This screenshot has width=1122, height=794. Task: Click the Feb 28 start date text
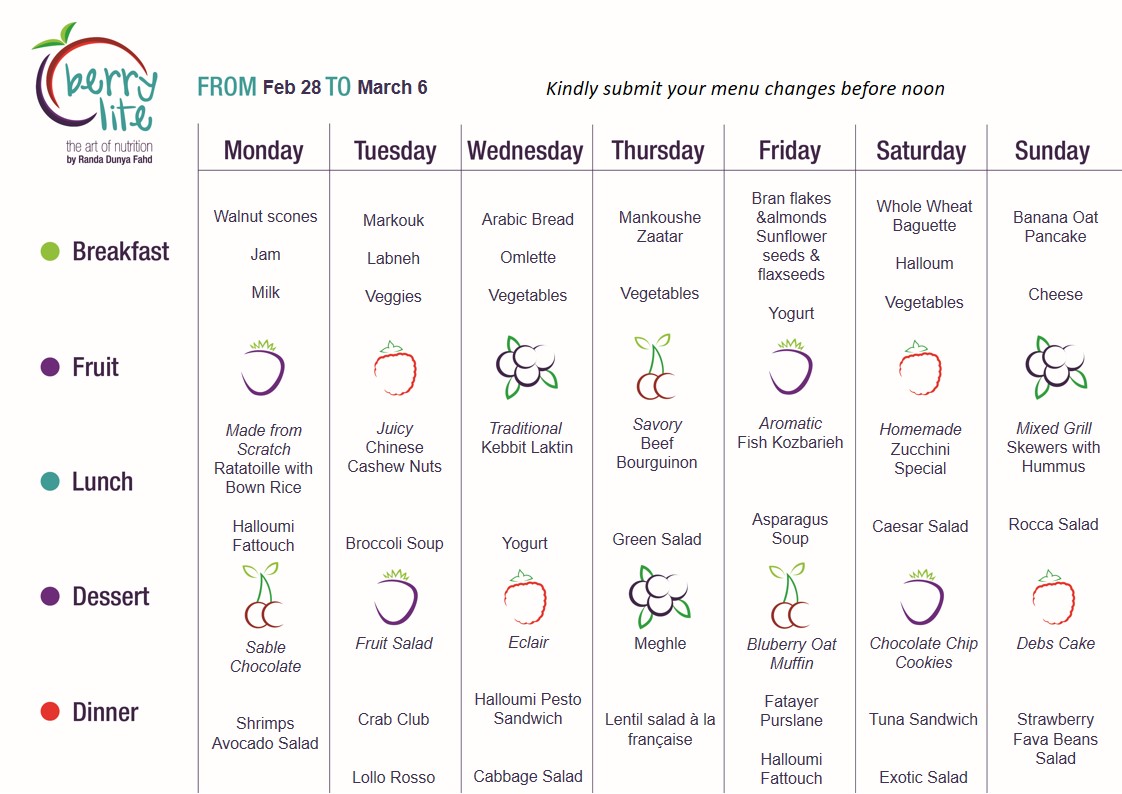tap(292, 87)
